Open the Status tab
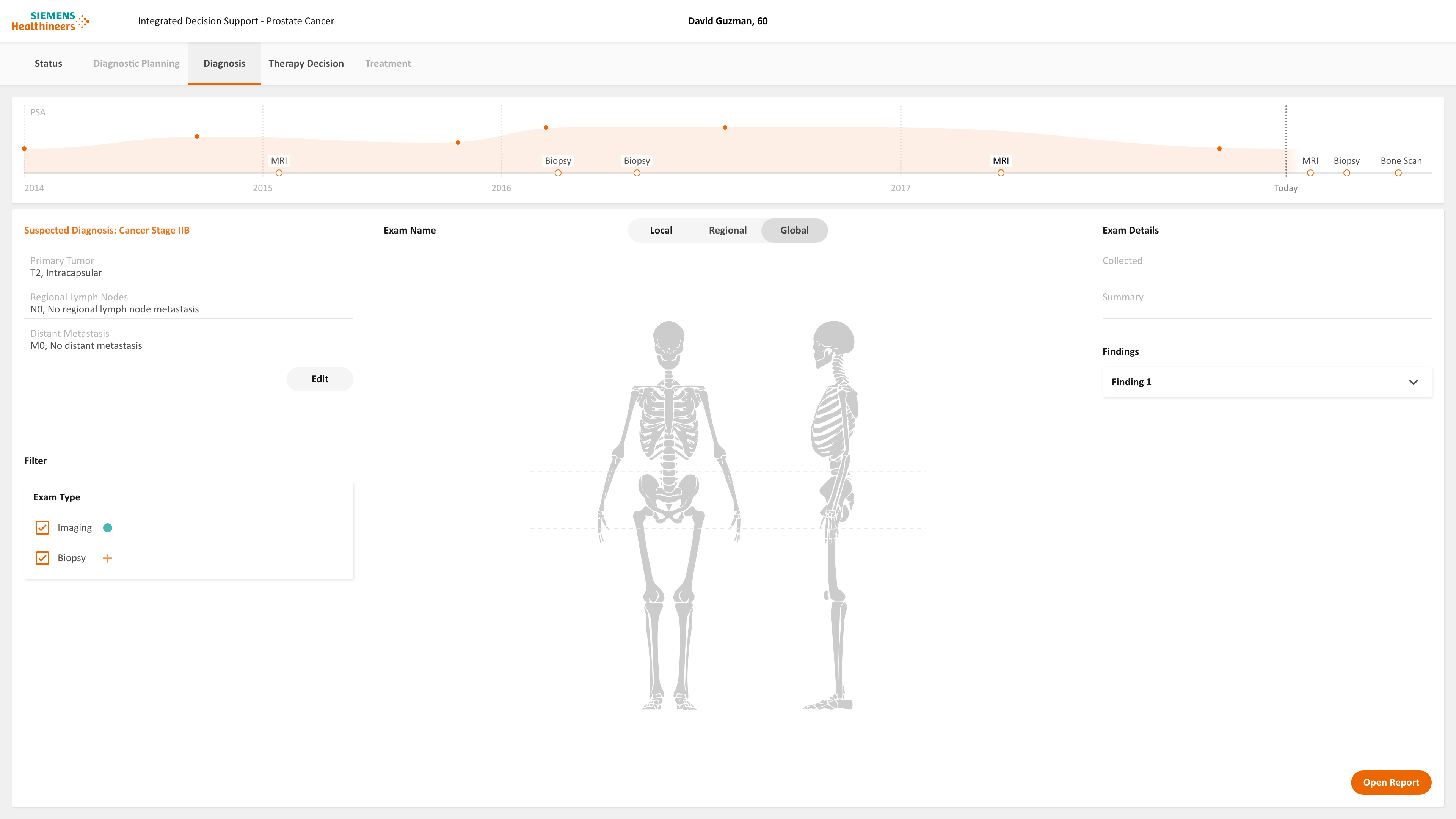 click(x=48, y=63)
